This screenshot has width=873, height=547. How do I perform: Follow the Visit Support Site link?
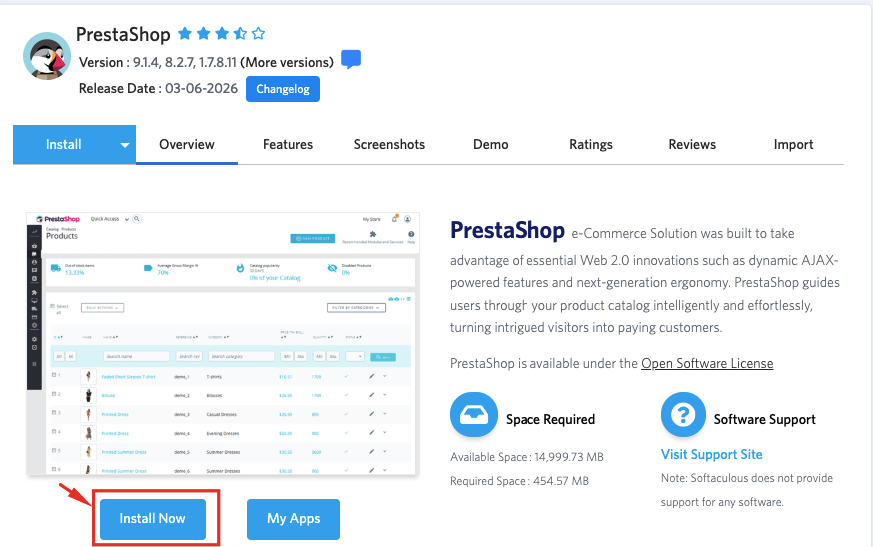coord(712,455)
